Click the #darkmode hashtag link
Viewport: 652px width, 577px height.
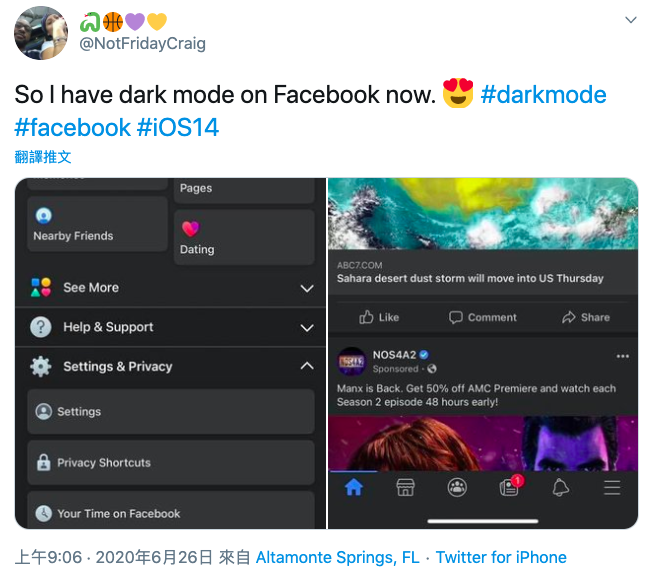(543, 94)
